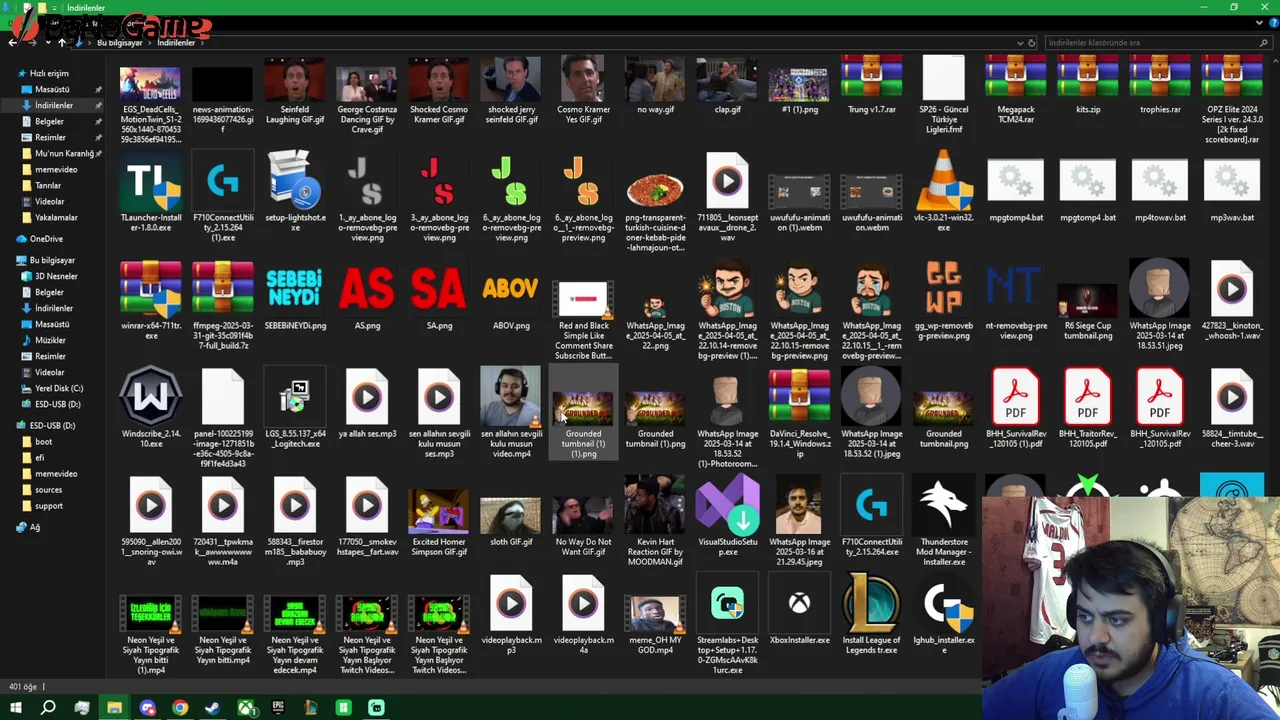The width and height of the screenshot is (1280, 720).
Task: Select Excited Homer Simpson GIF thumbnail
Action: tap(438, 511)
